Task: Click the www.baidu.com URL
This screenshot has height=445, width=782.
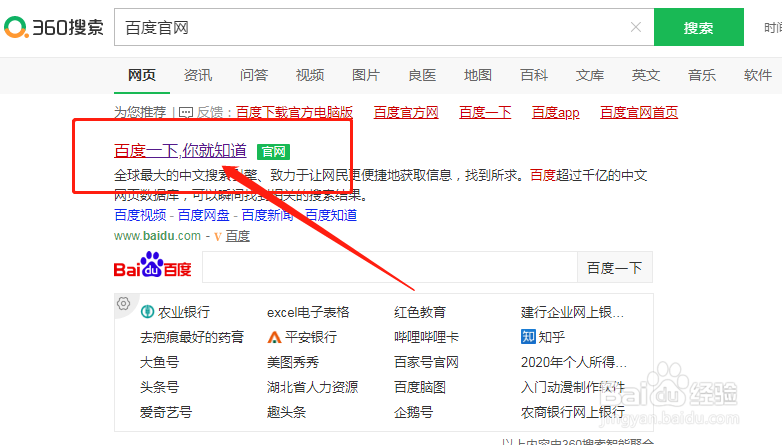Action: click(x=157, y=235)
